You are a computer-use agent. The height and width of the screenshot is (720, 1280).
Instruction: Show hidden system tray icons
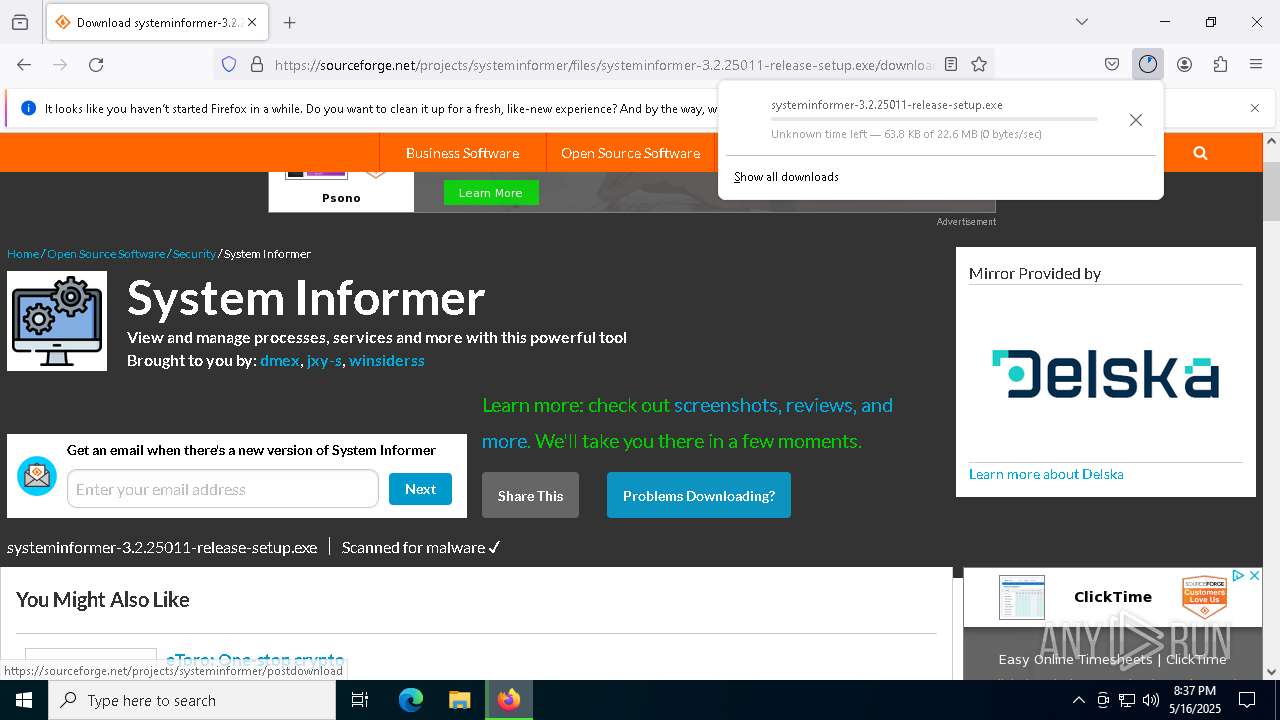[x=1078, y=700]
